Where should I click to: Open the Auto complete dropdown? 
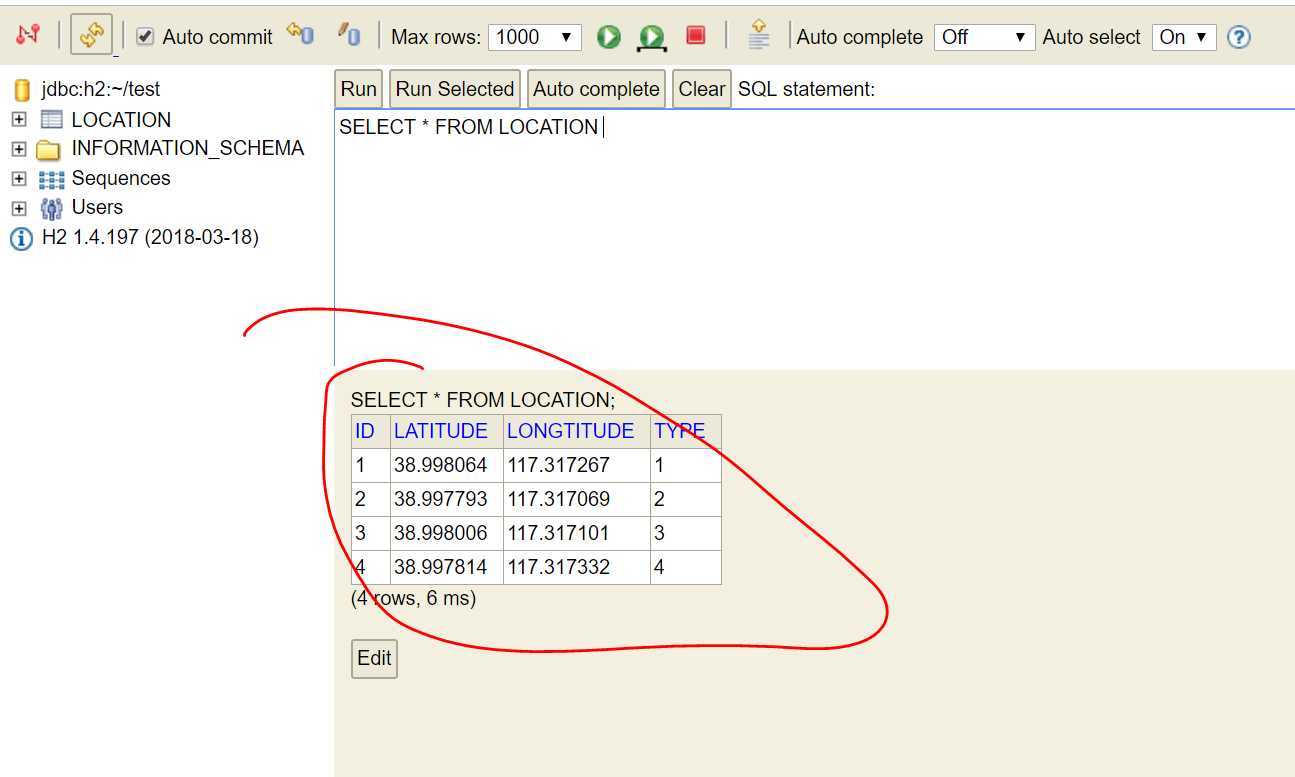click(x=984, y=37)
